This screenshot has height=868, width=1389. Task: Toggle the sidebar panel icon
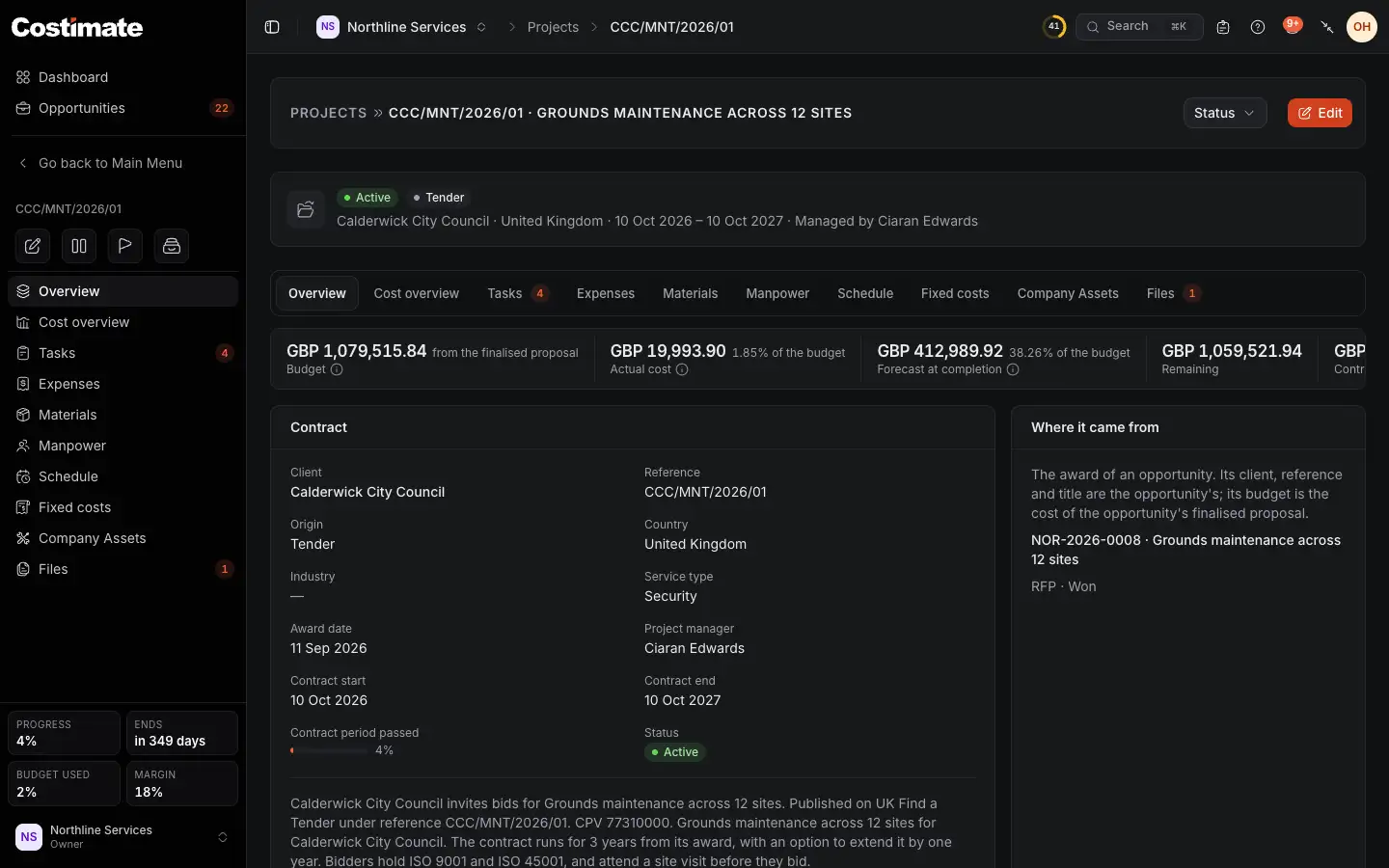[x=272, y=27]
